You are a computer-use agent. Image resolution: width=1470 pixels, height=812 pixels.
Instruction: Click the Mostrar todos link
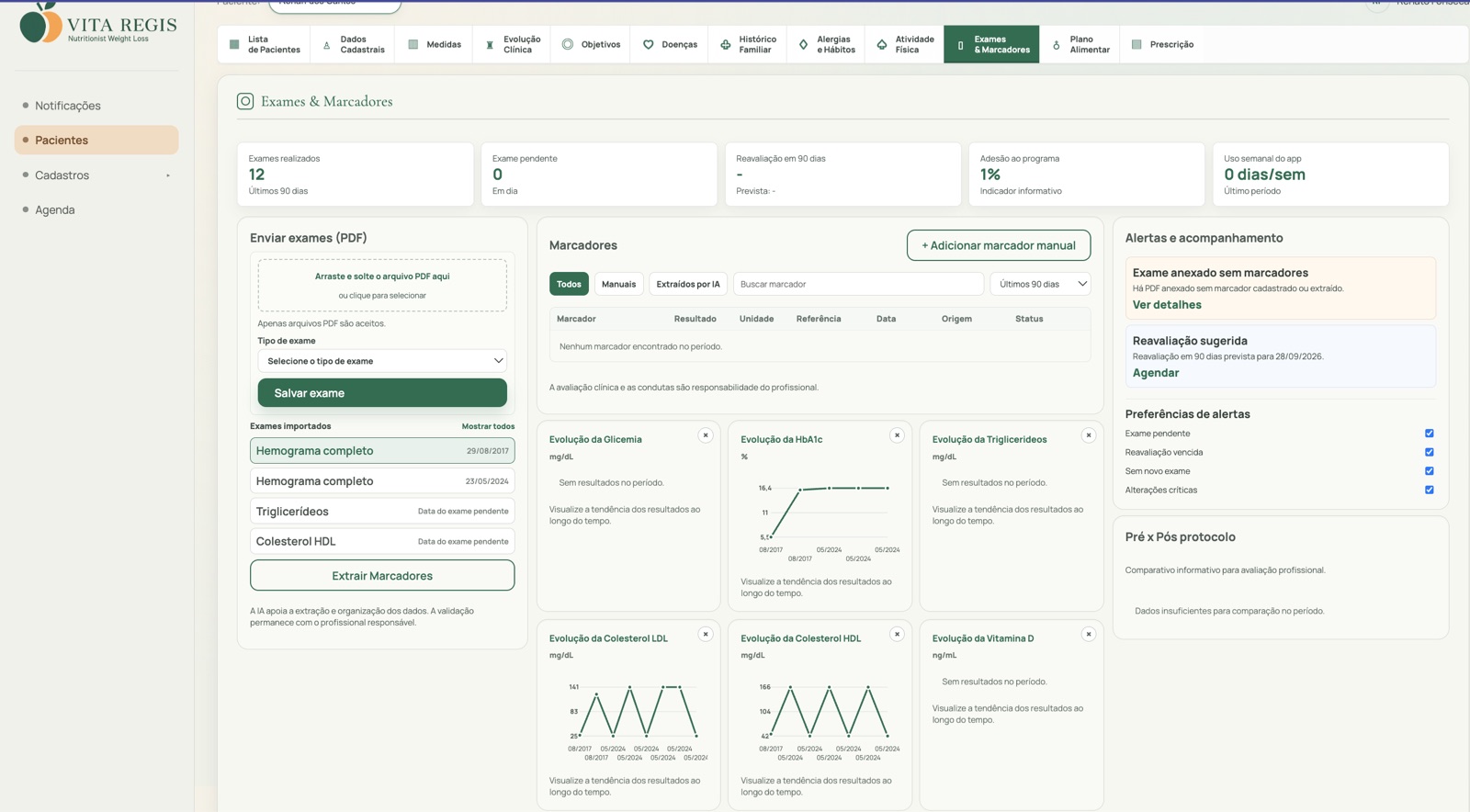tap(488, 426)
